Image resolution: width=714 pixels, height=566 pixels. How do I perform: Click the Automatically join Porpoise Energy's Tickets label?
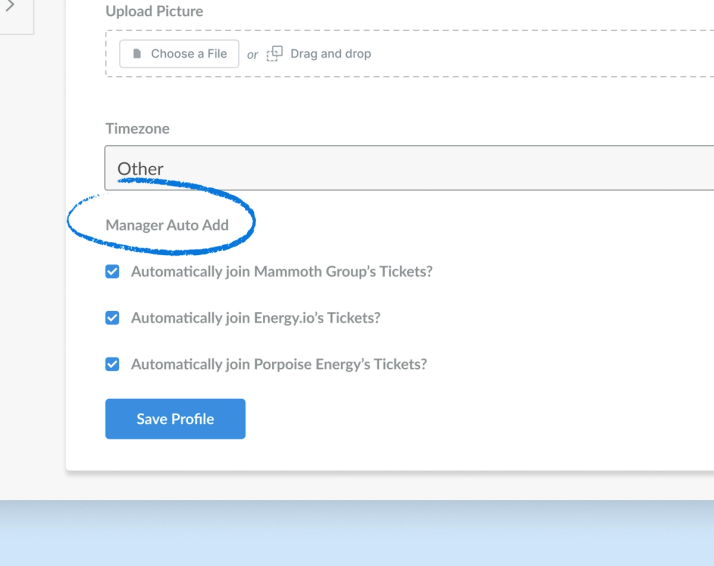(279, 364)
